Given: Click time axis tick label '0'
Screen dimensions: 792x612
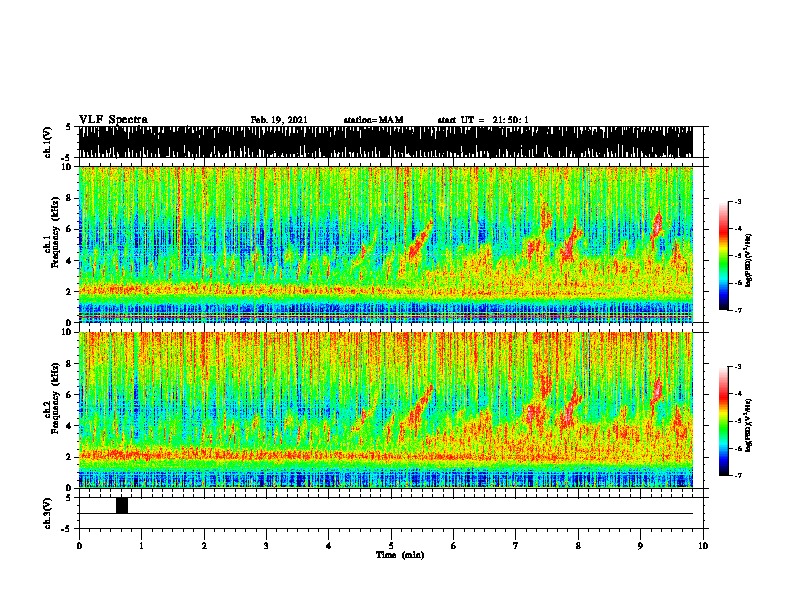Looking at the screenshot, I should [79, 545].
